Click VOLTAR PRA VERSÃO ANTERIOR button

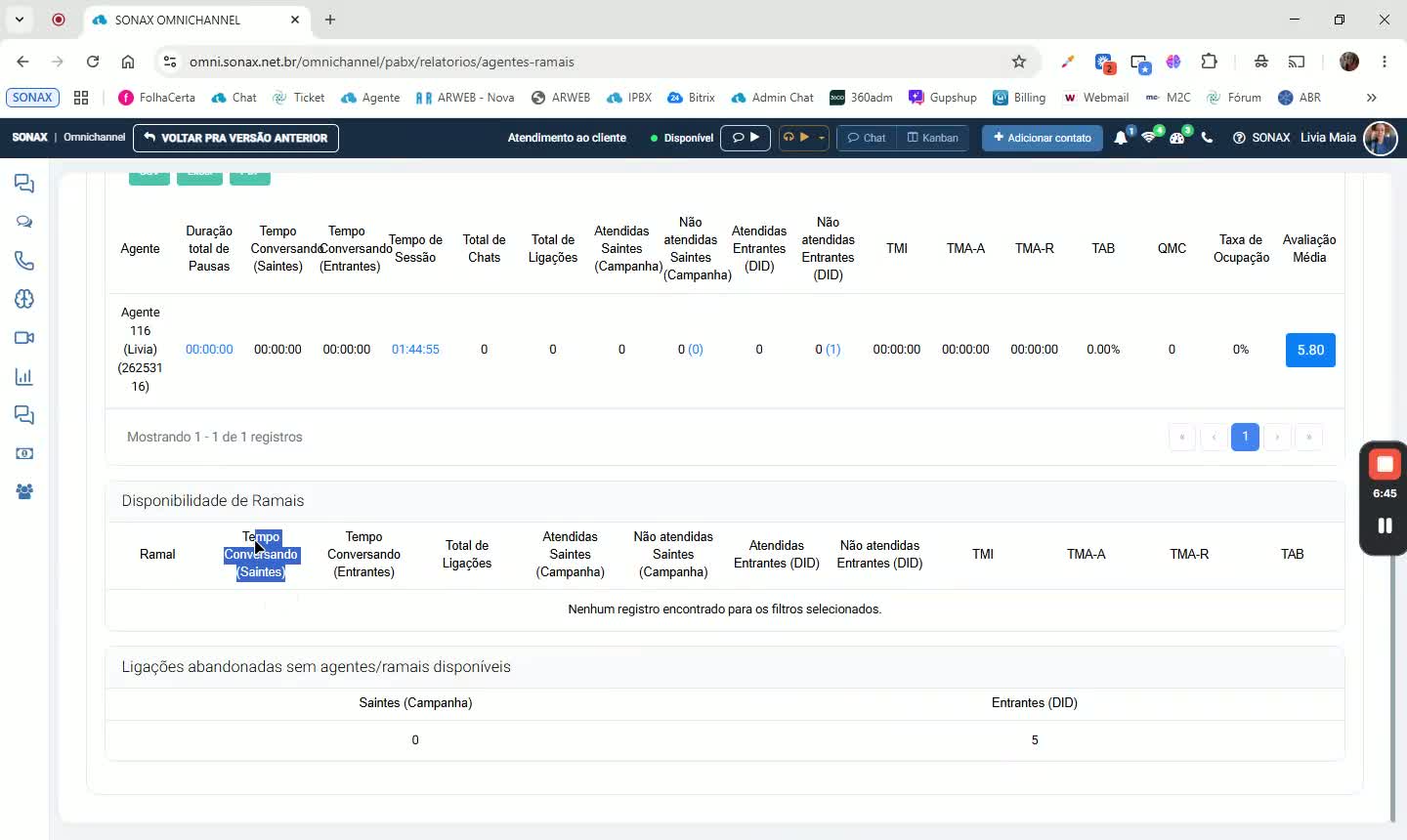[x=236, y=138]
